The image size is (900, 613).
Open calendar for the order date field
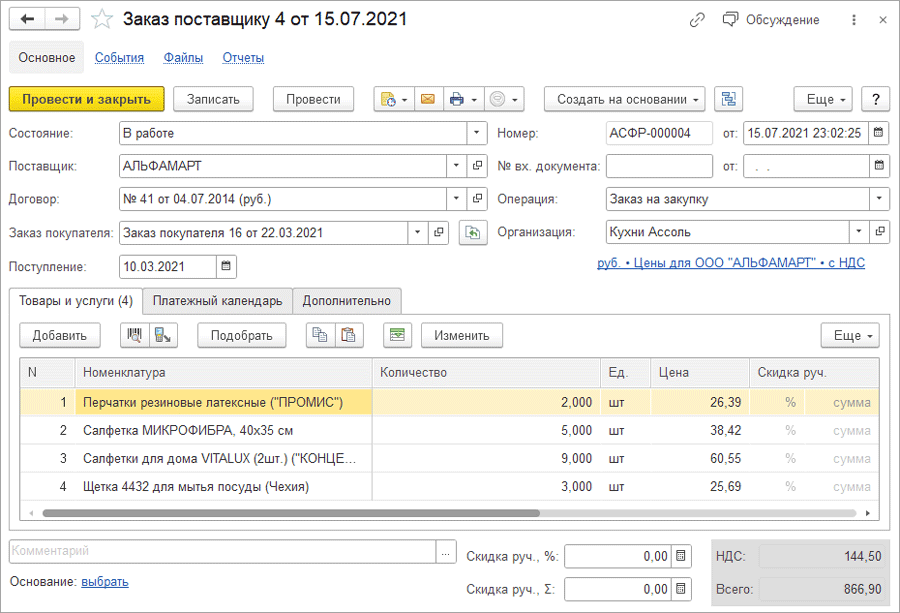pyautogui.click(x=879, y=133)
